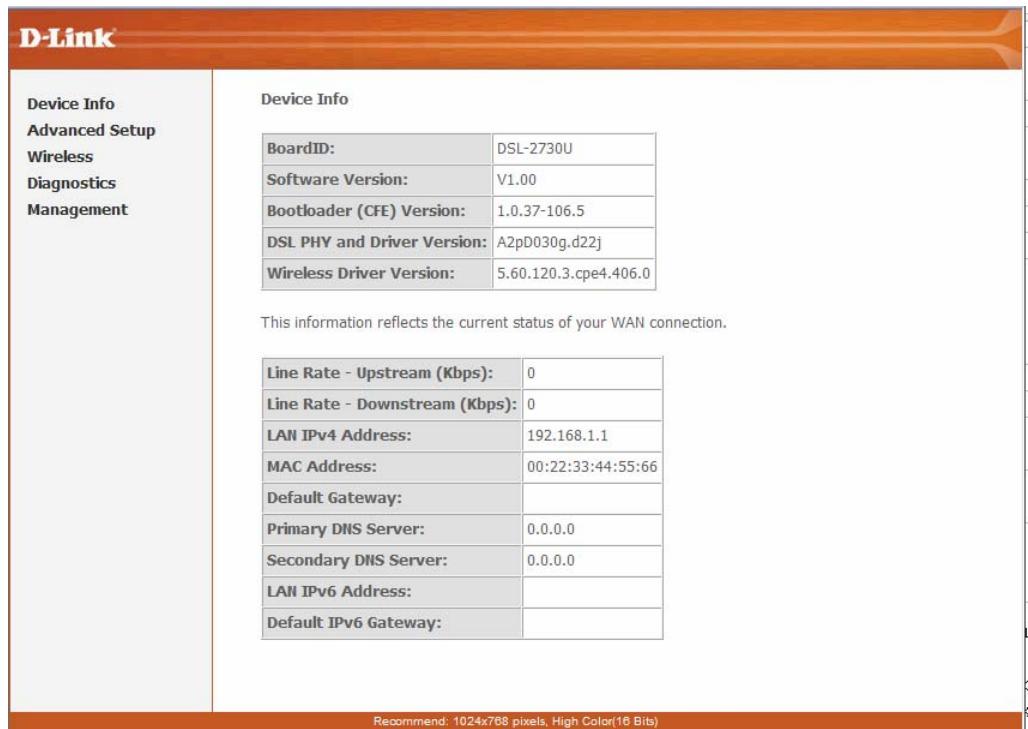The image size is (1028, 729).
Task: Select the Primary DNS Server 0.0.0.0 value
Action: [x=551, y=529]
